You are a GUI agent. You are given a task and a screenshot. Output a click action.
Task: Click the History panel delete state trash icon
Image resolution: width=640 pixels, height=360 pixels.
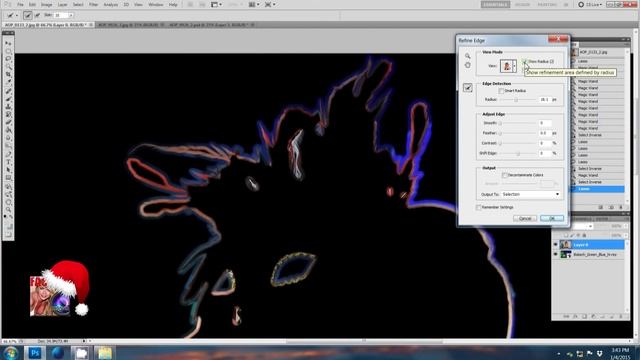(621, 207)
